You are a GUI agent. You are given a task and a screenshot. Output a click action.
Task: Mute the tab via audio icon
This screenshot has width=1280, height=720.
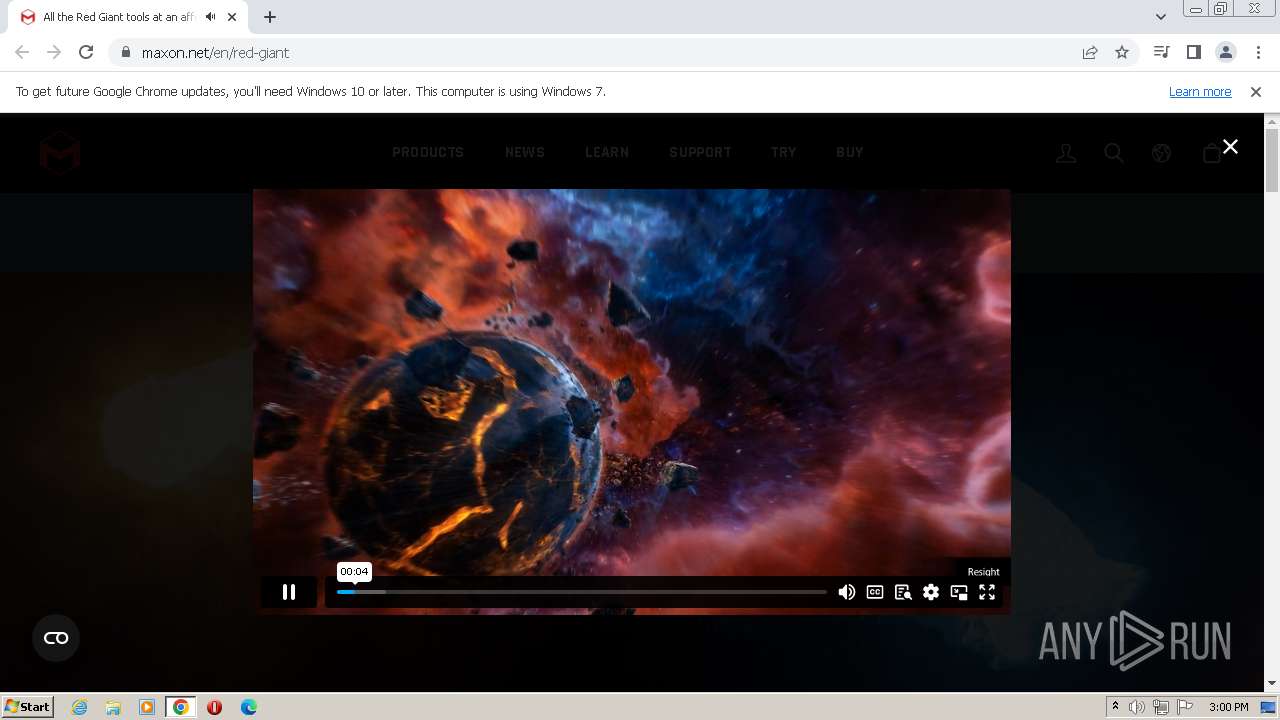pyautogui.click(x=210, y=17)
